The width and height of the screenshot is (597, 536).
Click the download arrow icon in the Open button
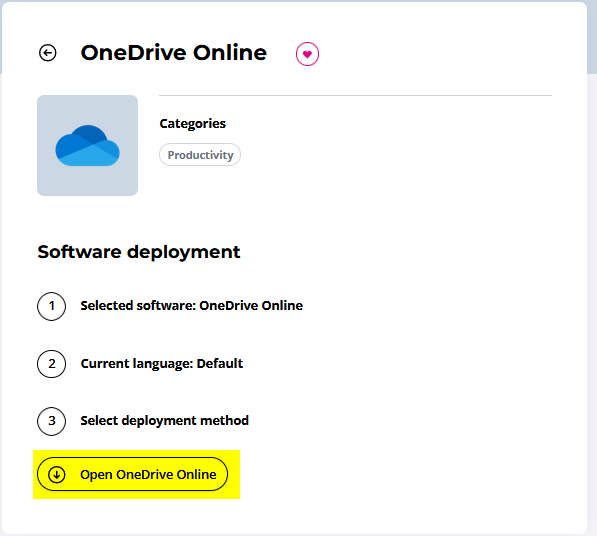57,475
